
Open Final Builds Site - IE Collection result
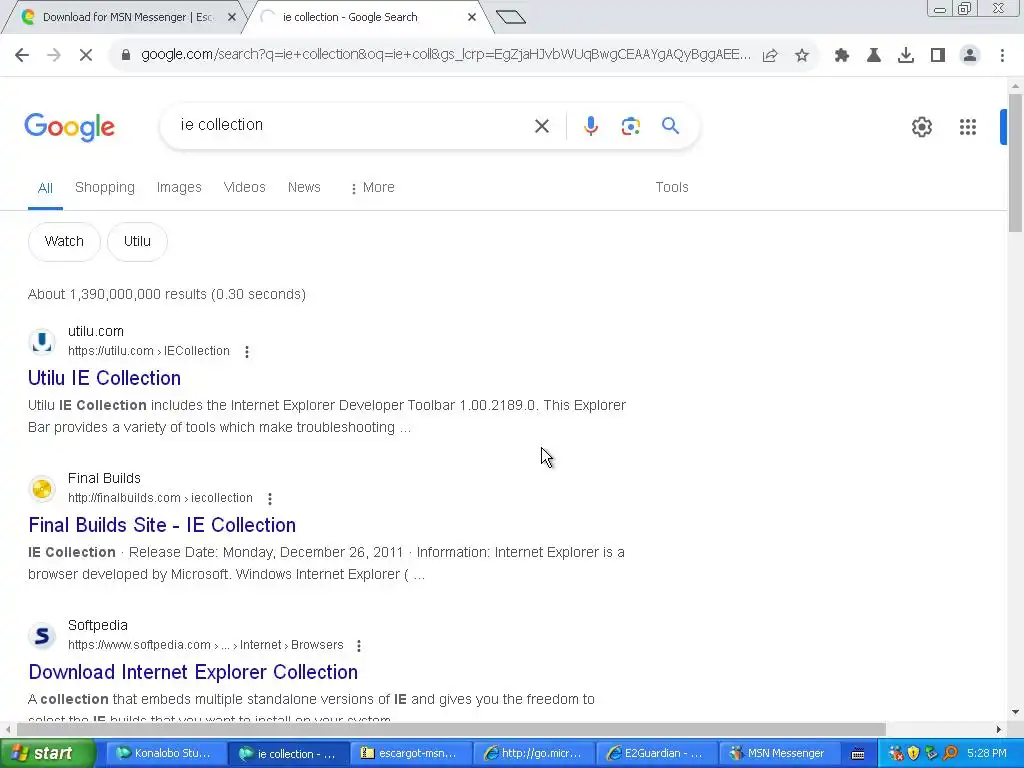click(x=162, y=525)
